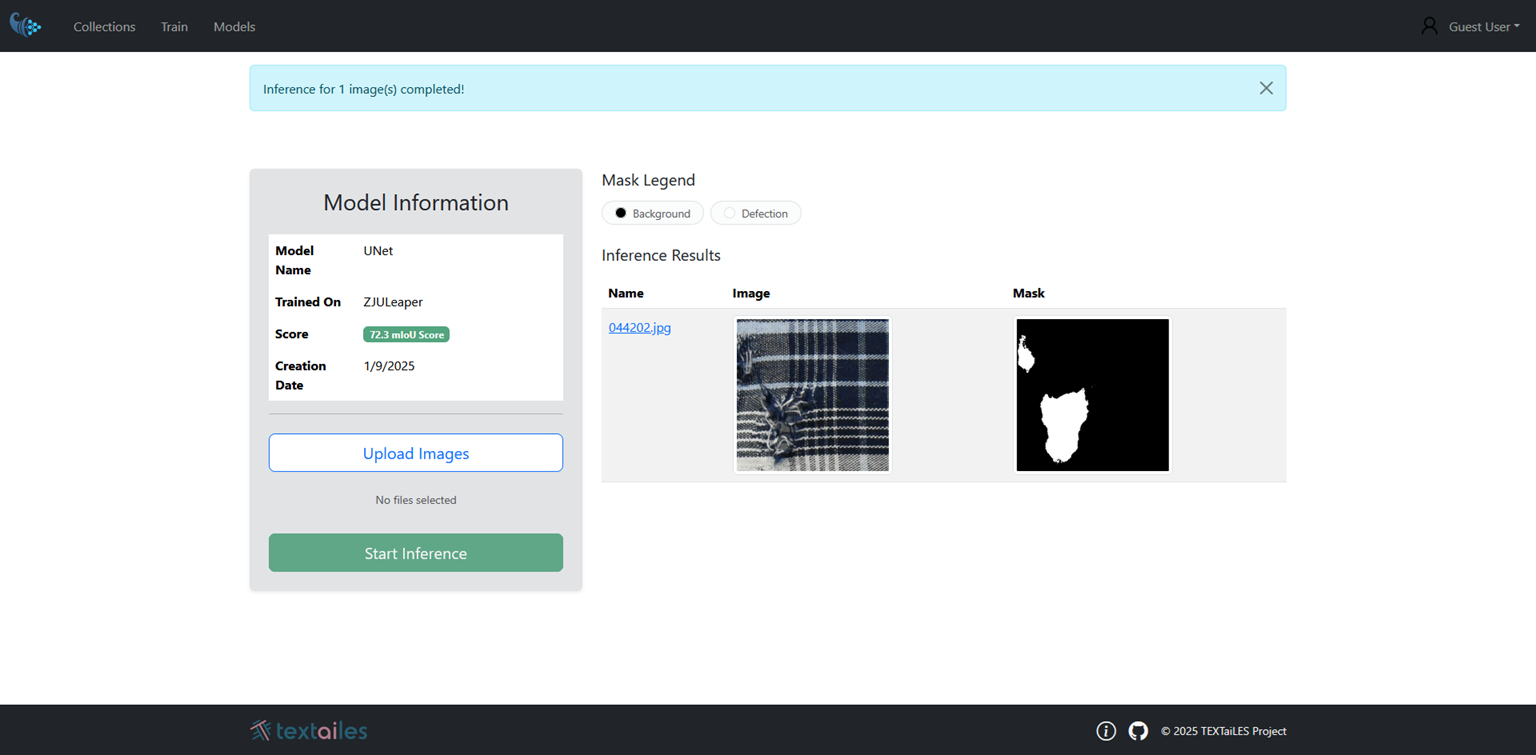Viewport: 1536px width, 755px height.
Task: Open the GitHub icon in footer
Action: 1138,731
